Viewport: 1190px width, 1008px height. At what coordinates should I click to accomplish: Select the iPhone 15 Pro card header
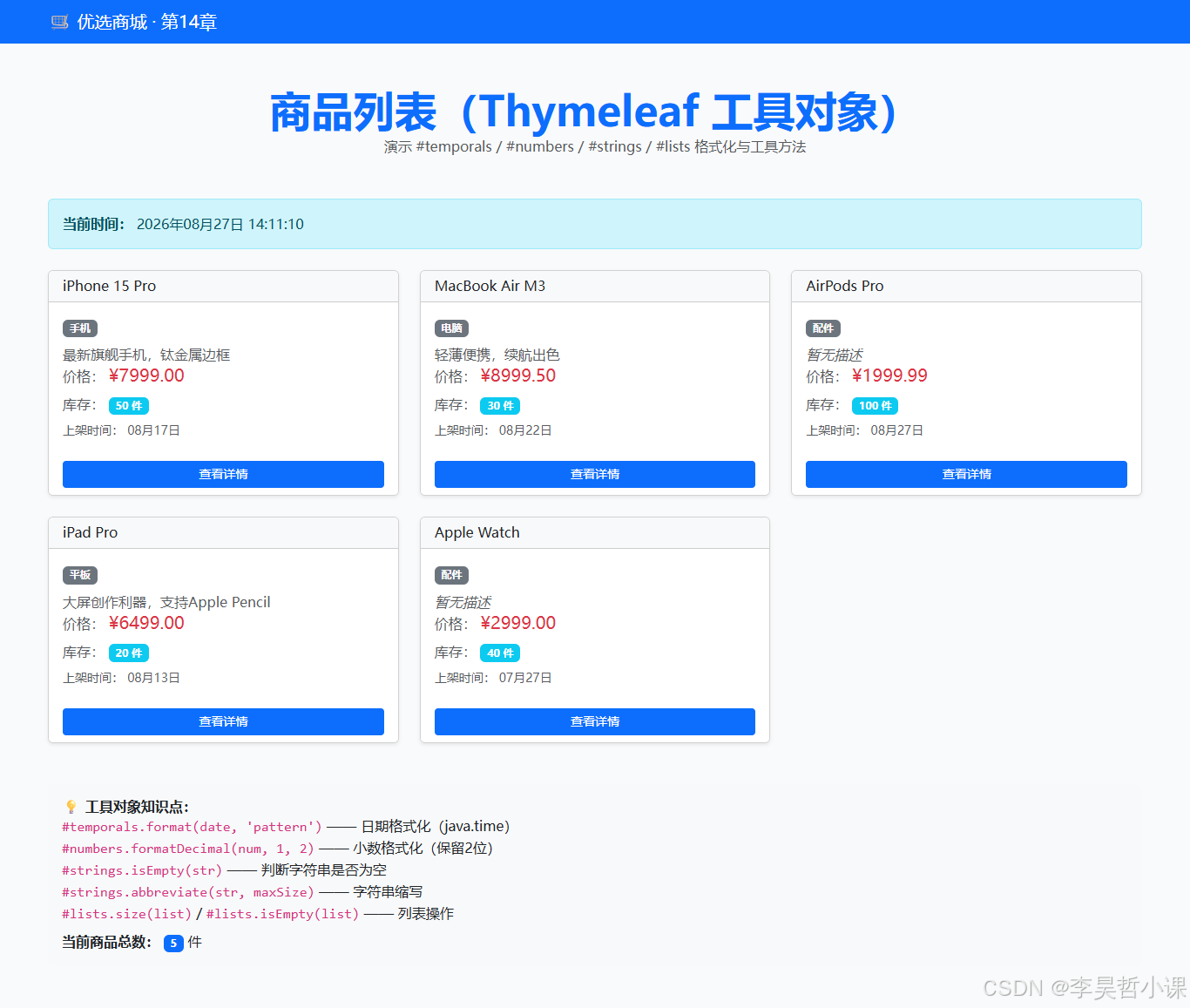223,287
